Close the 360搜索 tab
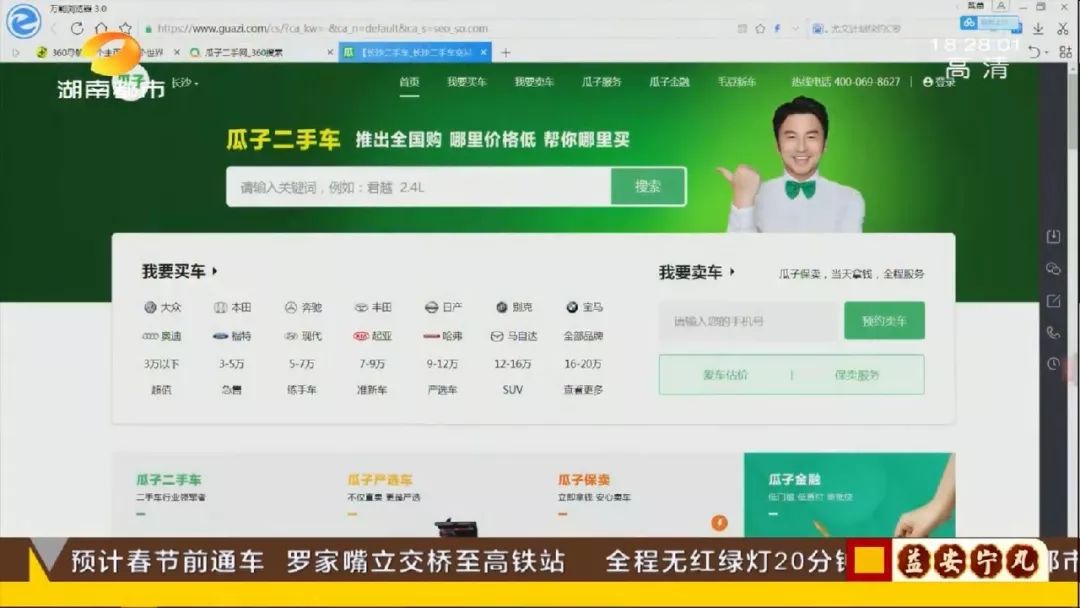The width and height of the screenshot is (1080, 608). (330, 52)
